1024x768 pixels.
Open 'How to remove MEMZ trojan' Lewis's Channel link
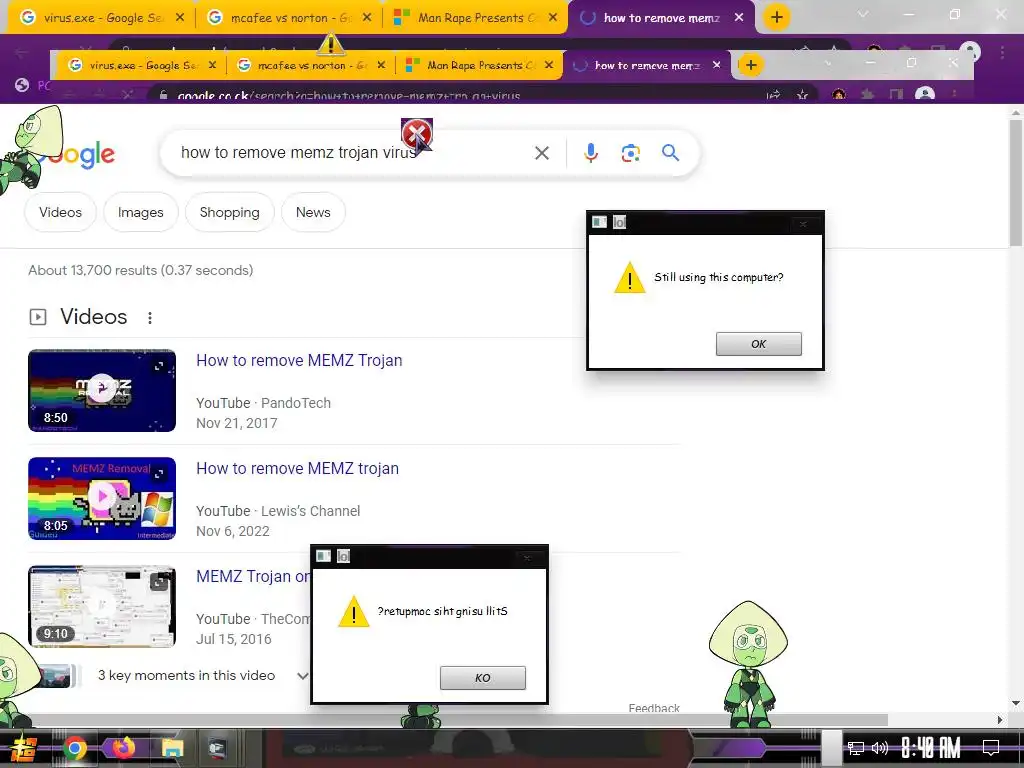[297, 468]
